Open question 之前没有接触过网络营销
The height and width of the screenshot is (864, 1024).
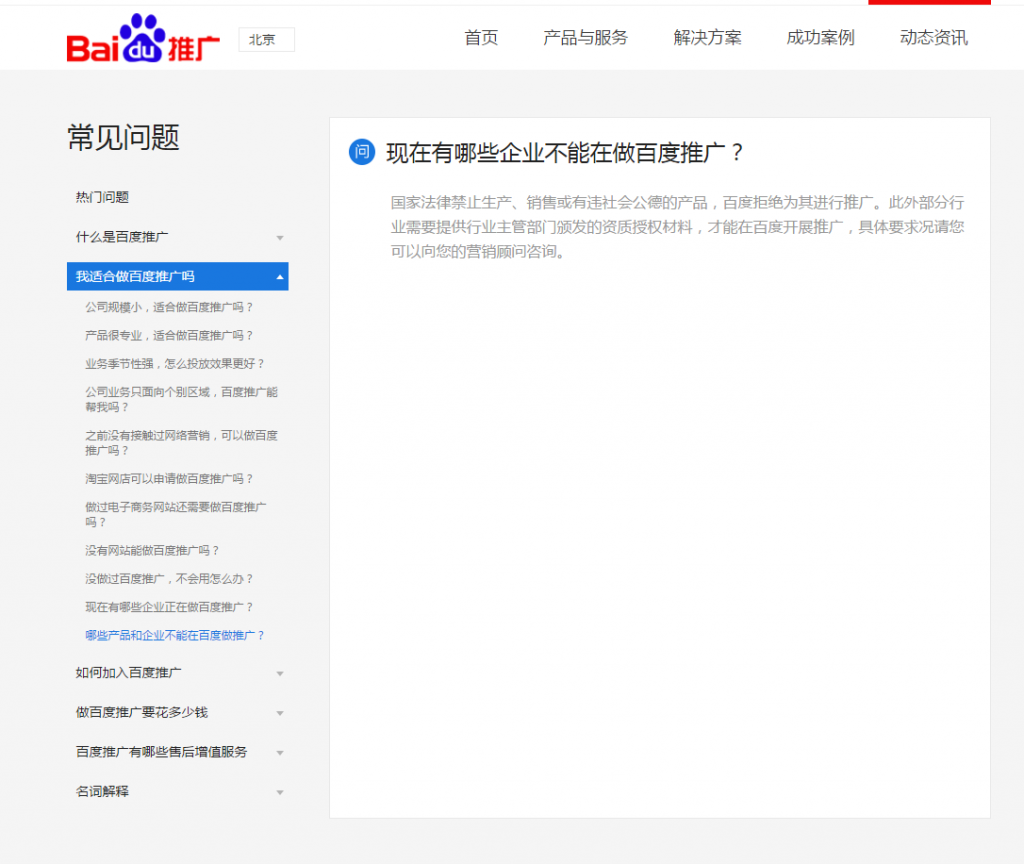click(182, 443)
